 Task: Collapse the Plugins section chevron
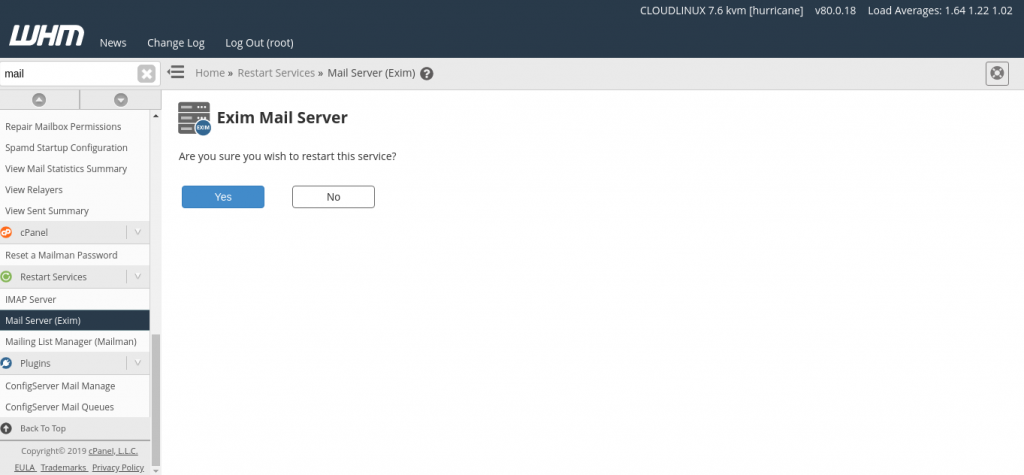pyautogui.click(x=137, y=363)
